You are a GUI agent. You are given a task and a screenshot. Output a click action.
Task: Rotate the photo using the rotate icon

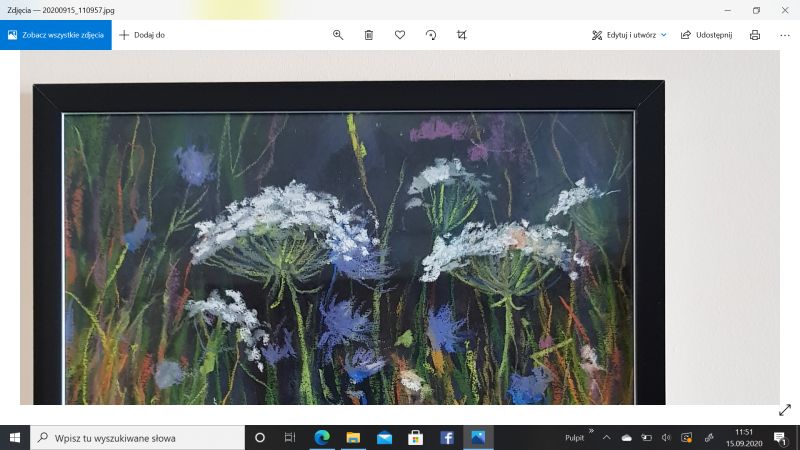coord(431,35)
